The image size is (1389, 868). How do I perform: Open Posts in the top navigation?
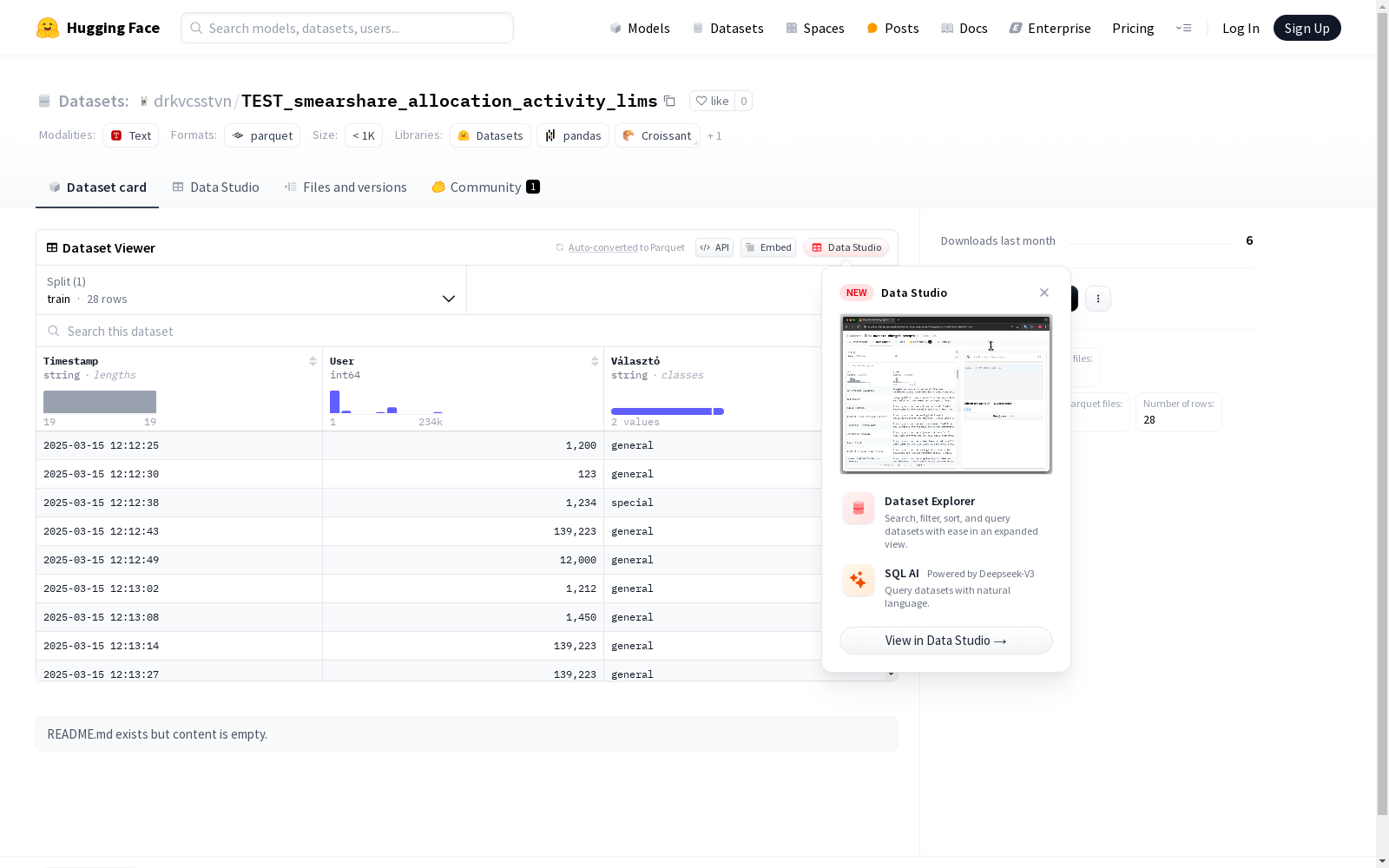coord(892,28)
